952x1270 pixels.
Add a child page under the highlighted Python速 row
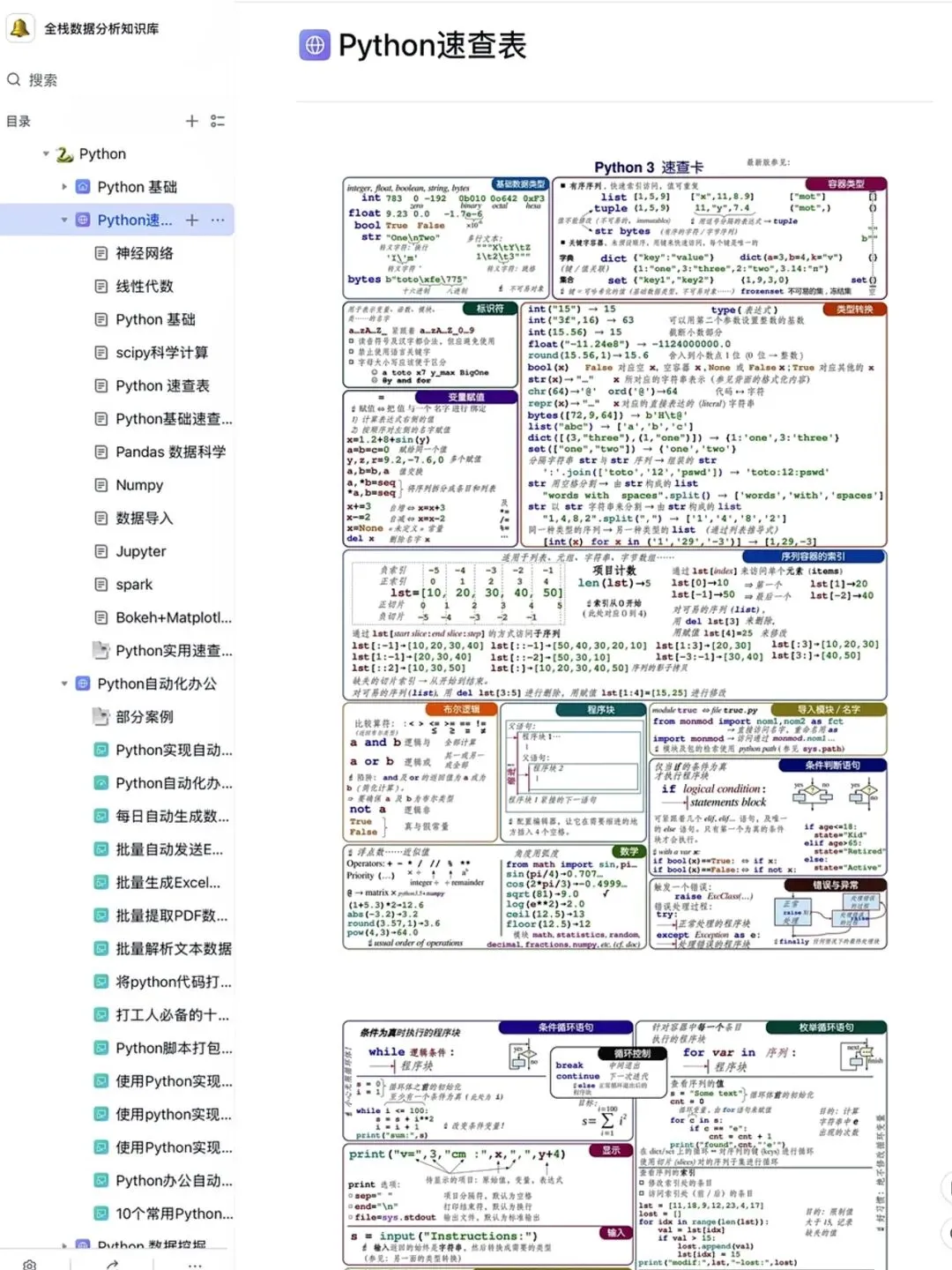(x=191, y=220)
